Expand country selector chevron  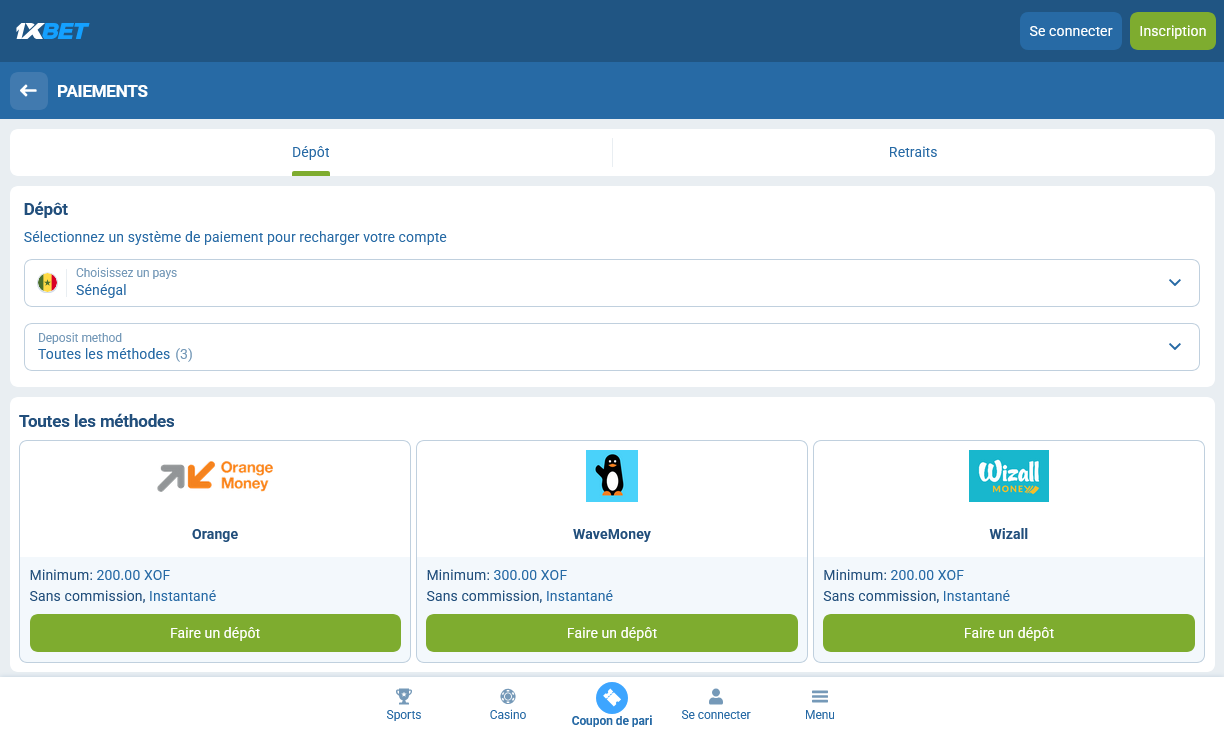coord(1175,283)
